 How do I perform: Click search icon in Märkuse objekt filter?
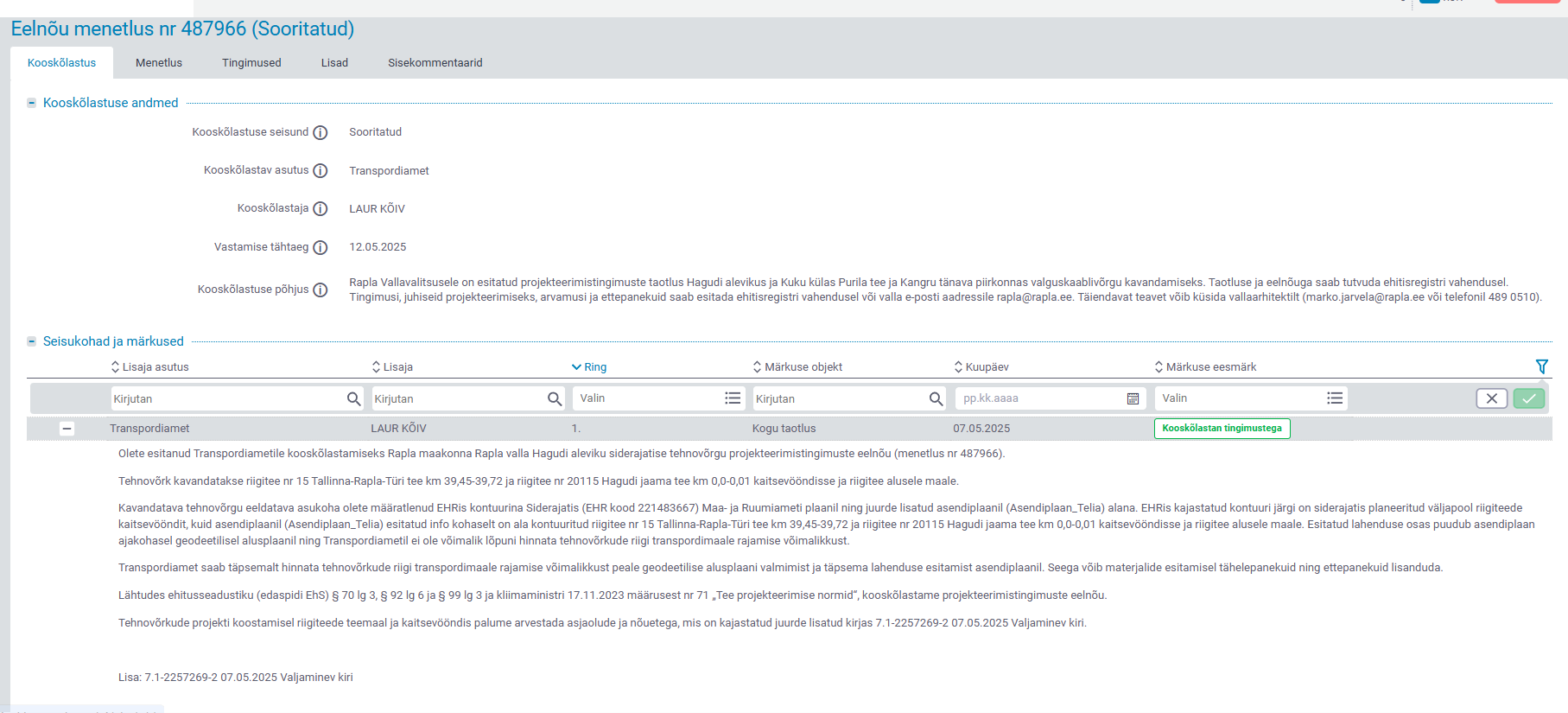(936, 398)
